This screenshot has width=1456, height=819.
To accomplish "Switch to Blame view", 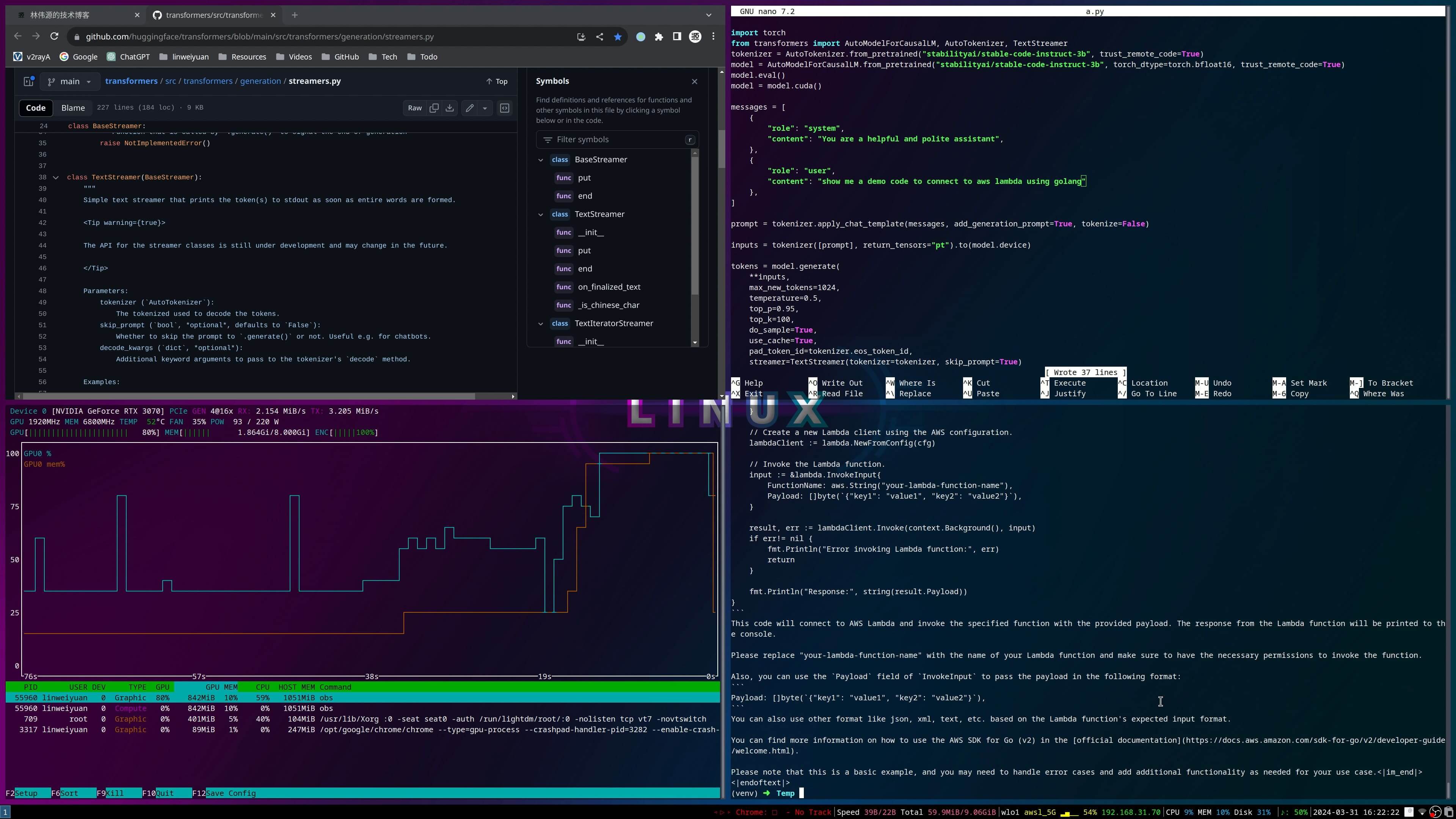I will 73,108.
